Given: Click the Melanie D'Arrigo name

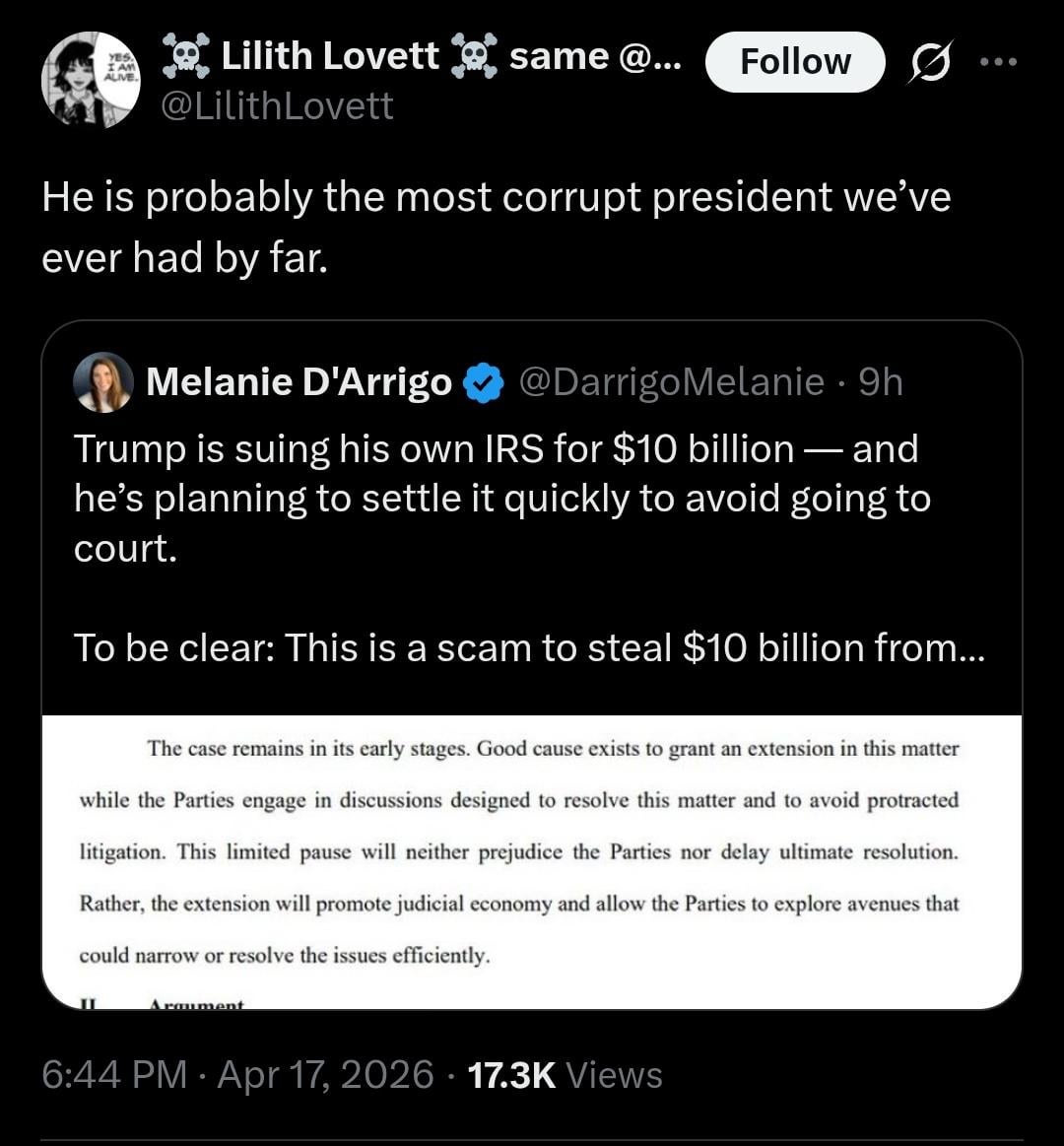Looking at the screenshot, I should (299, 381).
